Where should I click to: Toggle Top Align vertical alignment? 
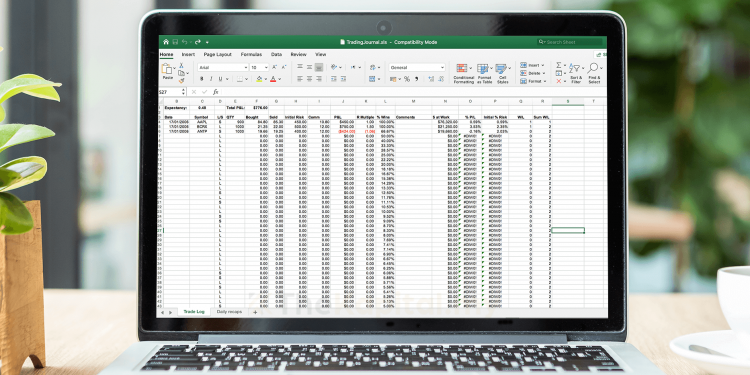300,67
